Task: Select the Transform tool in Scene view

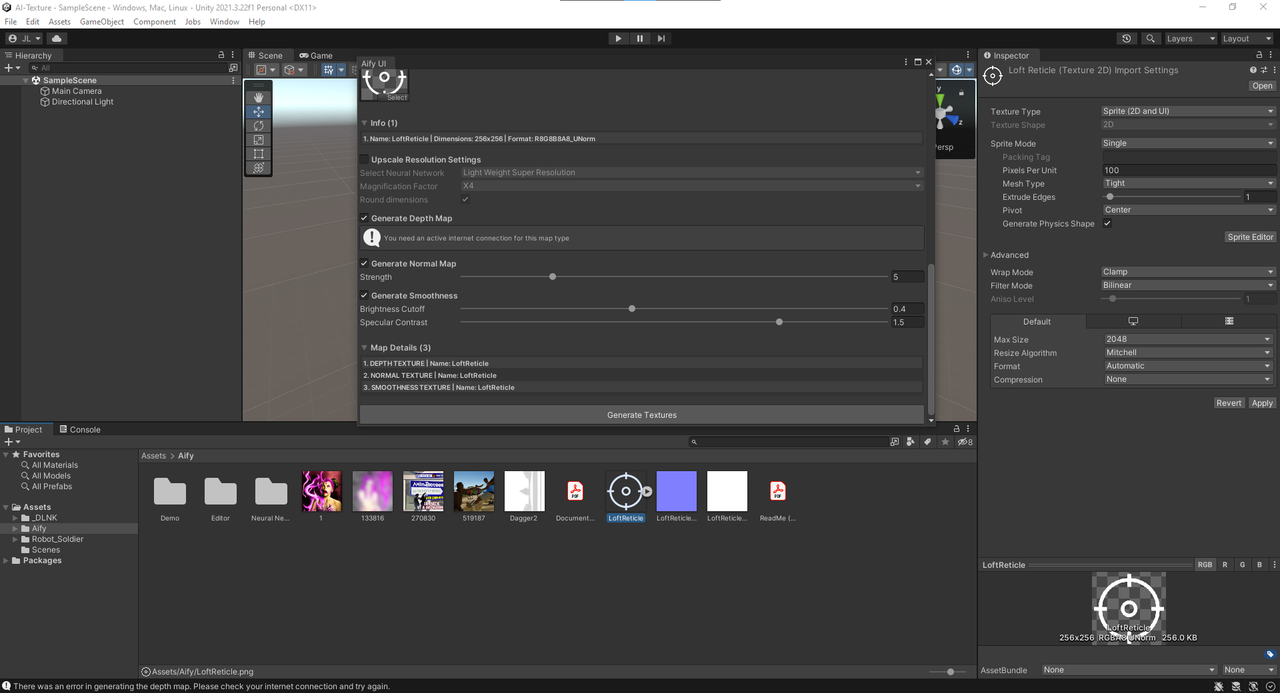Action: (x=258, y=168)
